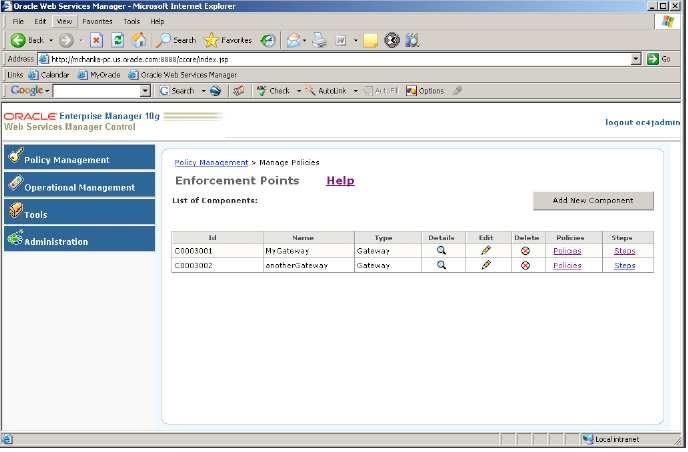The image size is (688, 452).
Task: Open Steps link for anotherGateway
Action: pyautogui.click(x=624, y=265)
